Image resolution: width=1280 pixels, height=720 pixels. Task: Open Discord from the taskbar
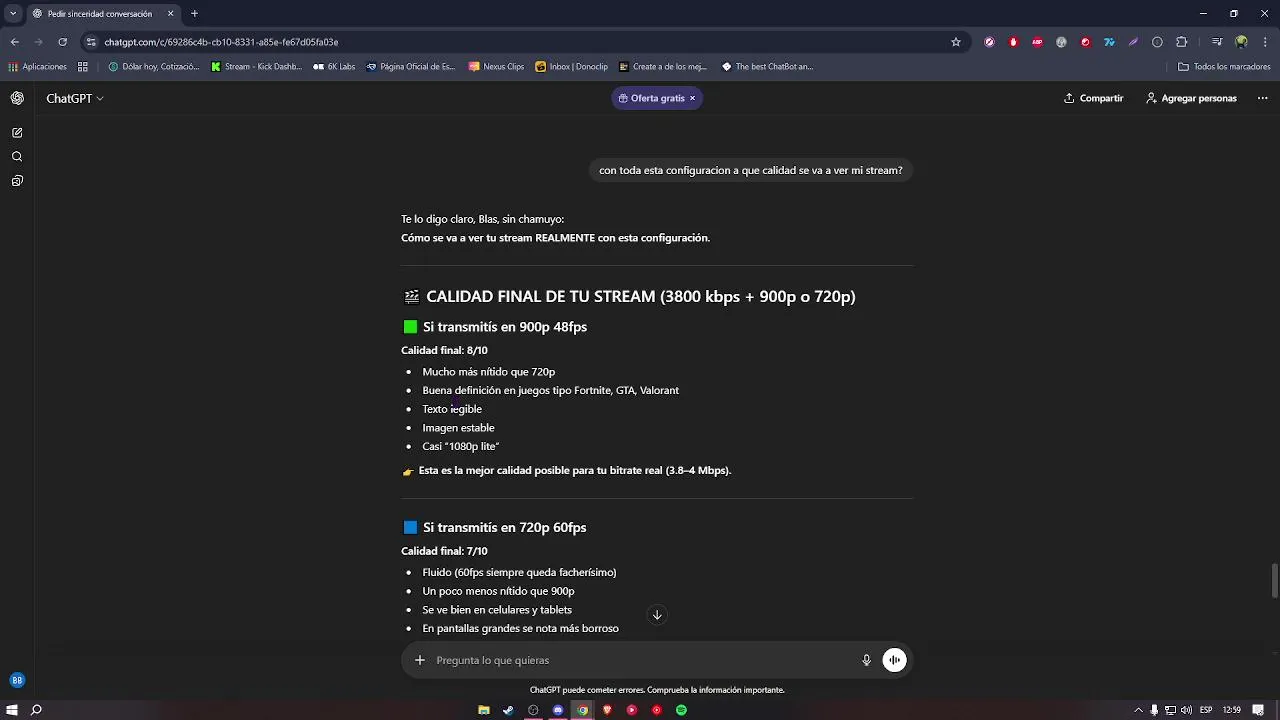[x=558, y=710]
